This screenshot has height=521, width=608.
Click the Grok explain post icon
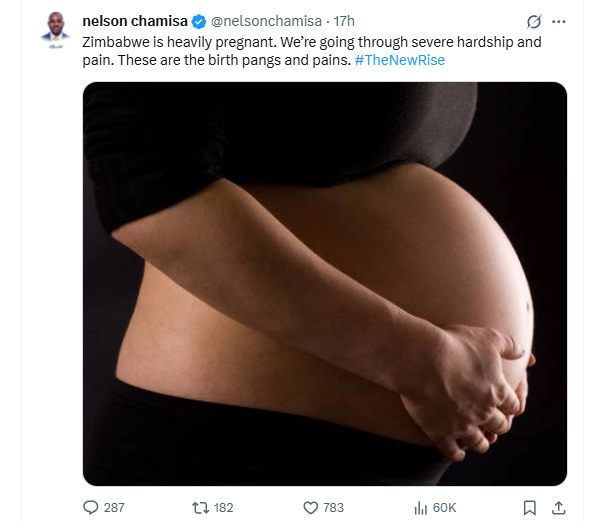534,21
